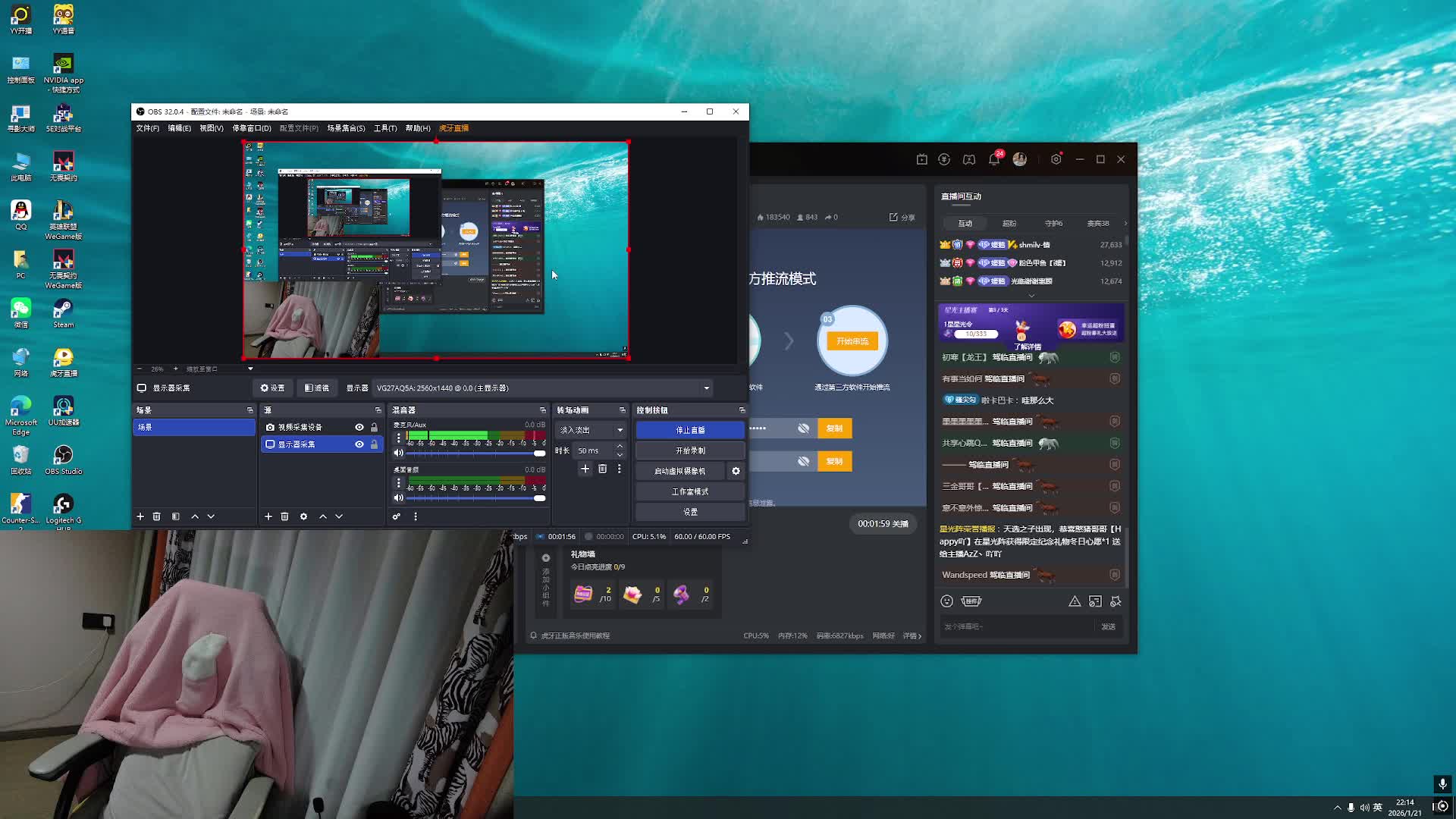Mute the 麦克风/Aux speaker icon

click(x=398, y=453)
